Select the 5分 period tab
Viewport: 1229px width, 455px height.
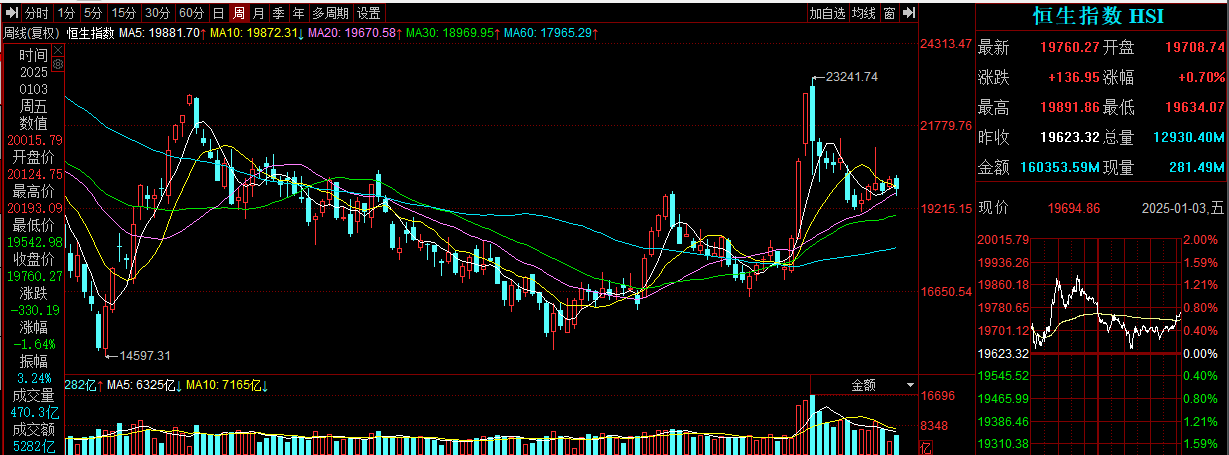click(93, 13)
